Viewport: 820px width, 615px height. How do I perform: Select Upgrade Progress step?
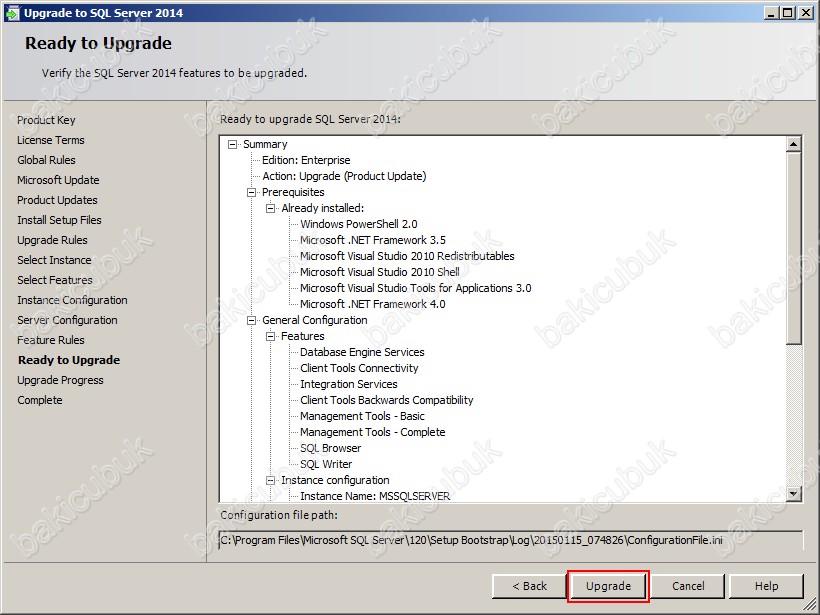(x=60, y=380)
